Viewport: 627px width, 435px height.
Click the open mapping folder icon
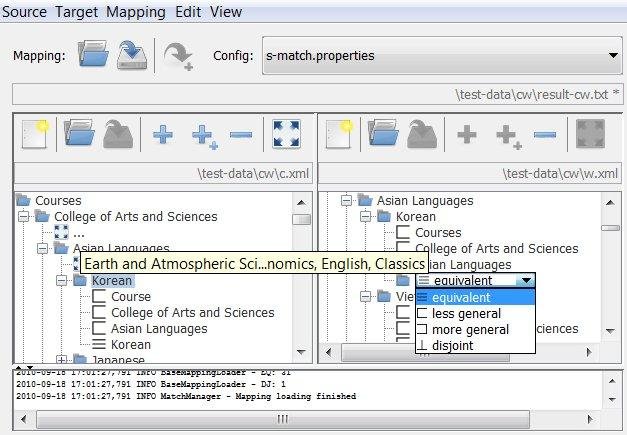pyautogui.click(x=93, y=54)
